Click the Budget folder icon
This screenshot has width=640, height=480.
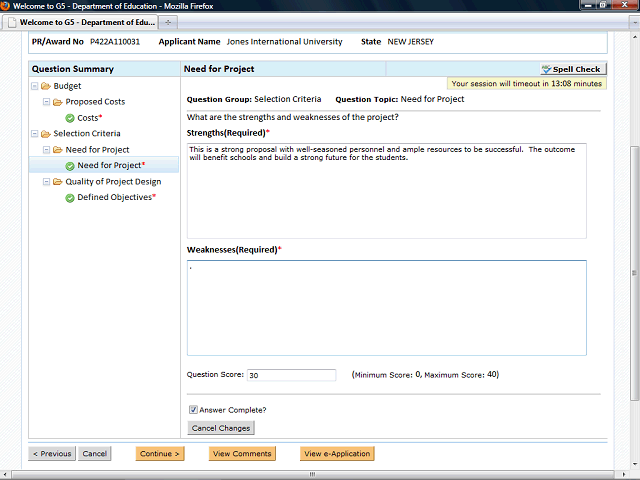(46, 86)
